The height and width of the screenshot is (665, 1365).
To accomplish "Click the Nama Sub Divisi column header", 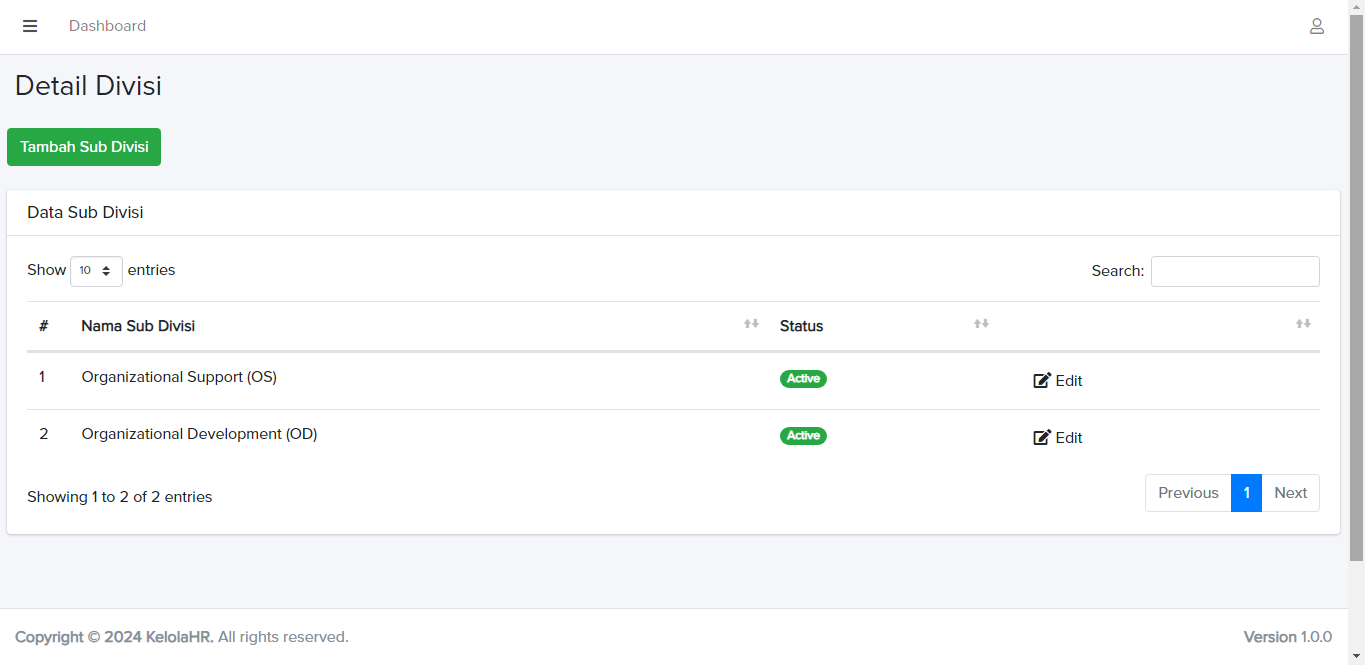I will point(138,326).
